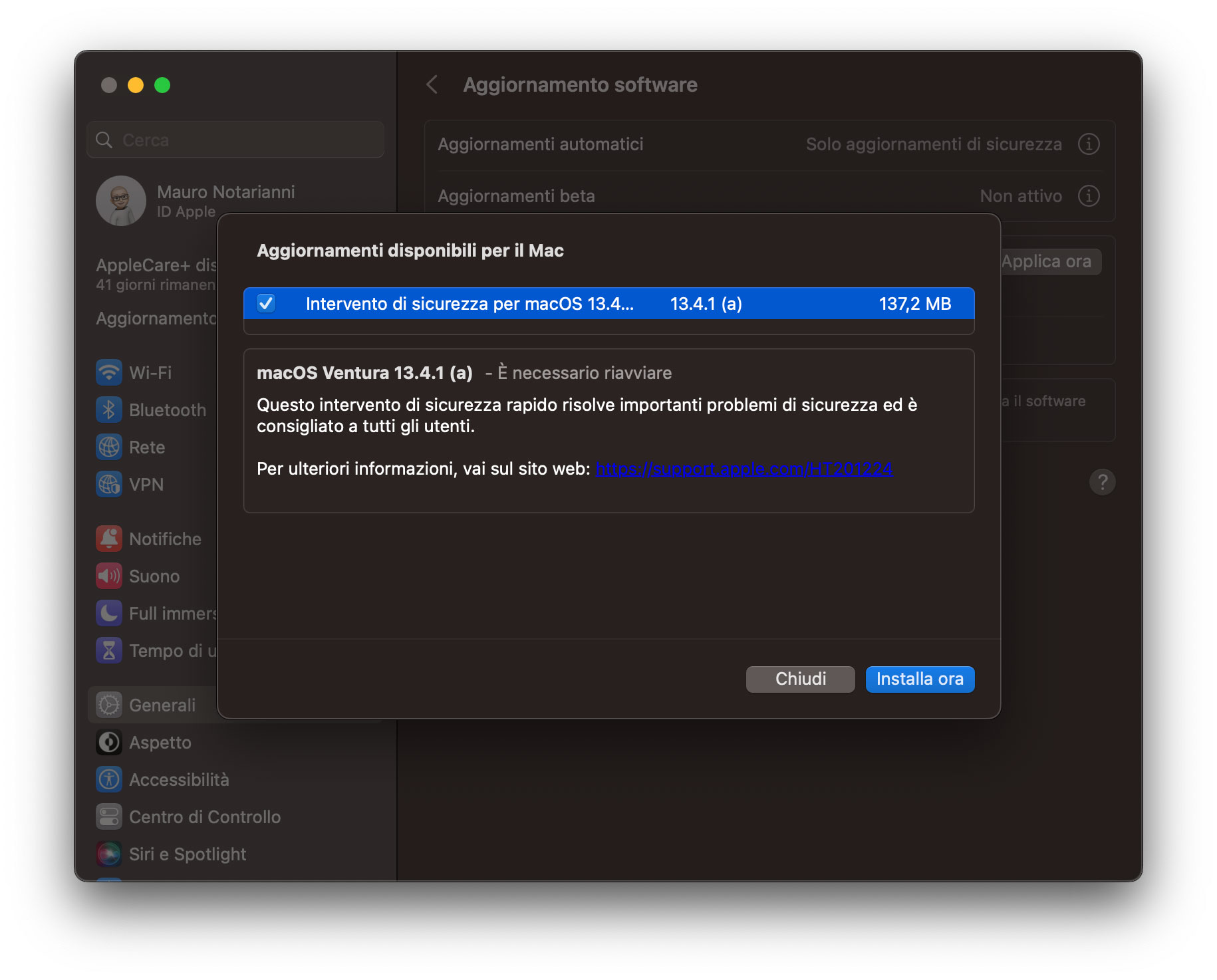Open Centro di Controllo settings
This screenshot has height=980, width=1217.
point(109,816)
